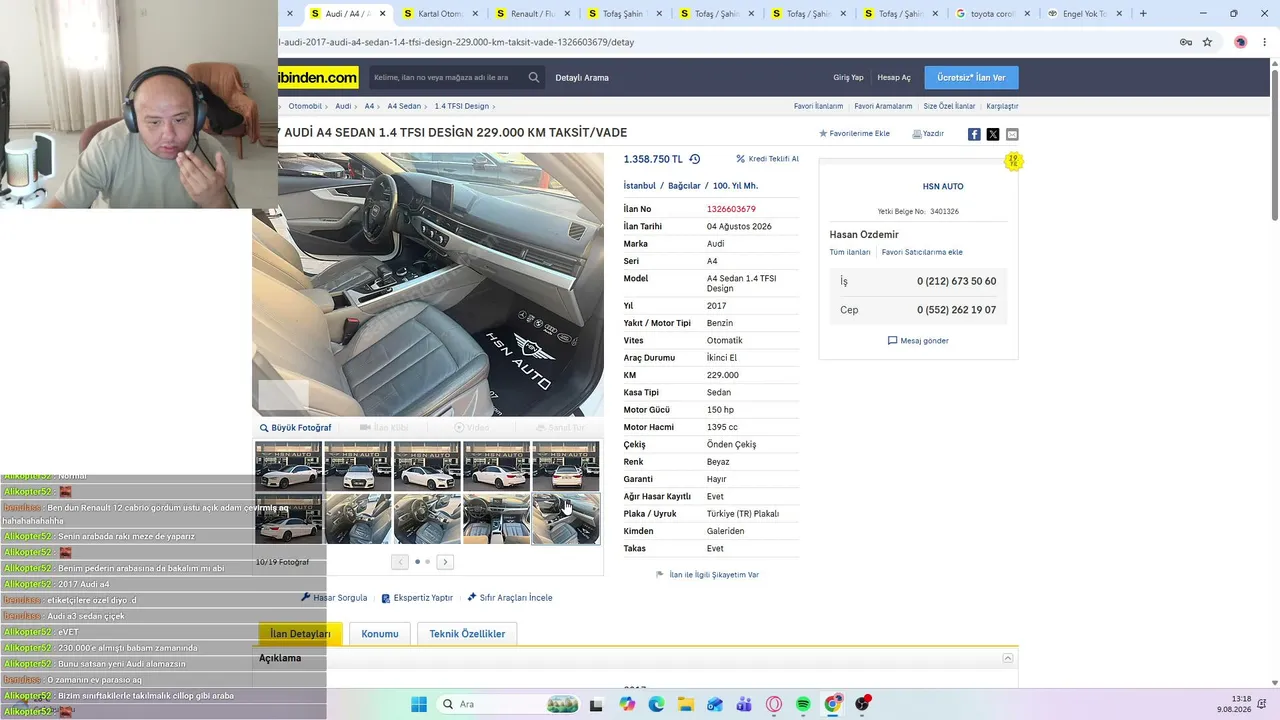Switch to the toyota corolla Google tab
1280x720 pixels.
click(991, 14)
